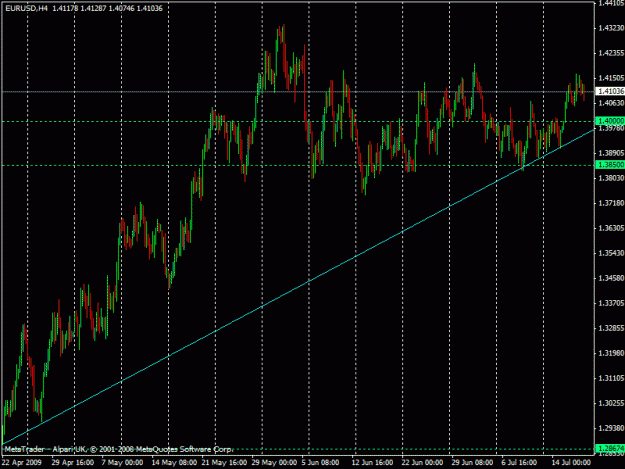Image resolution: width=625 pixels, height=469 pixels.
Task: Click the 1.38030 price axis label
Action: 611,178
